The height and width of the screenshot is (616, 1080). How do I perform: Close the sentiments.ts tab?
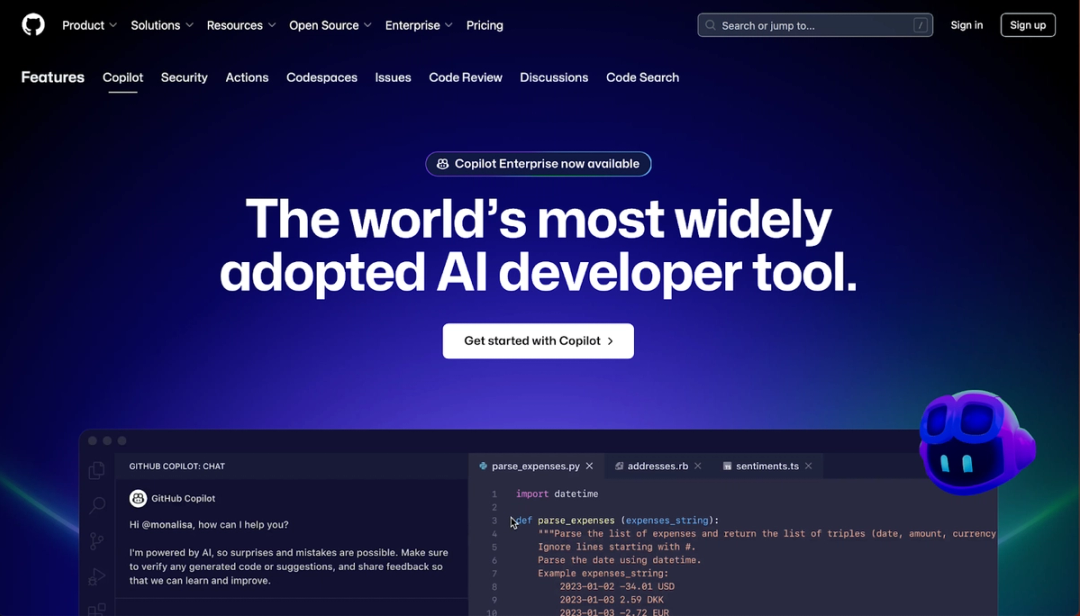pos(809,466)
